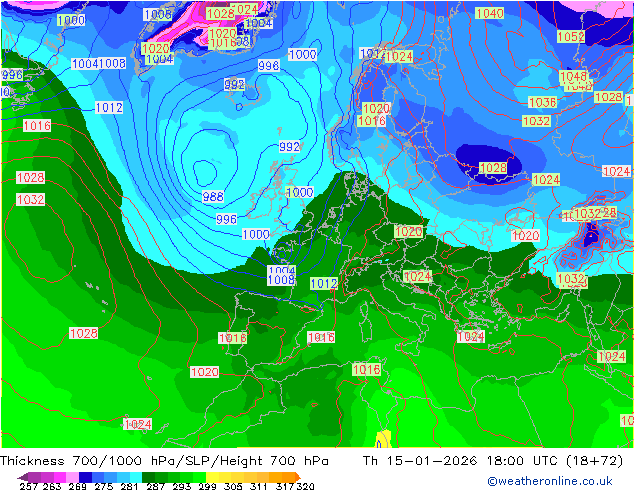
Task: Click the 1016 label at the left edge
Action: 37,126
